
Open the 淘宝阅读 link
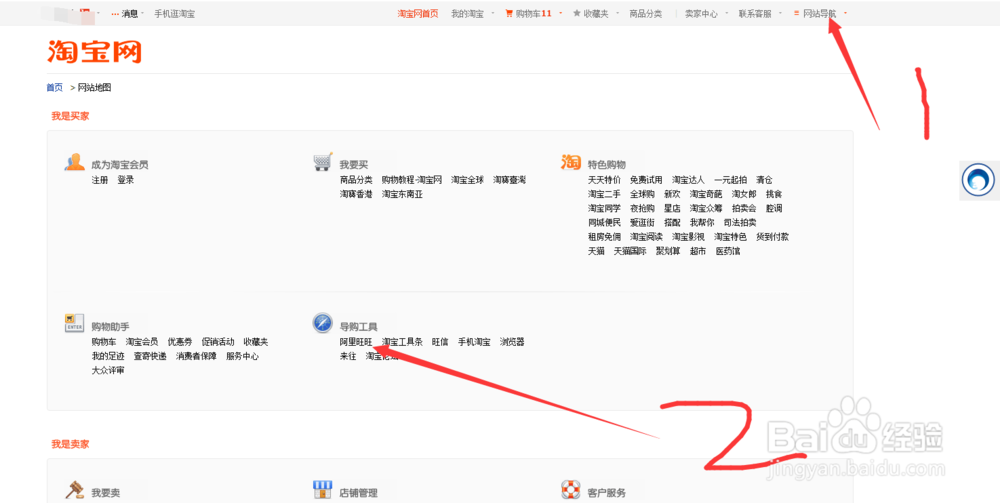coord(646,237)
